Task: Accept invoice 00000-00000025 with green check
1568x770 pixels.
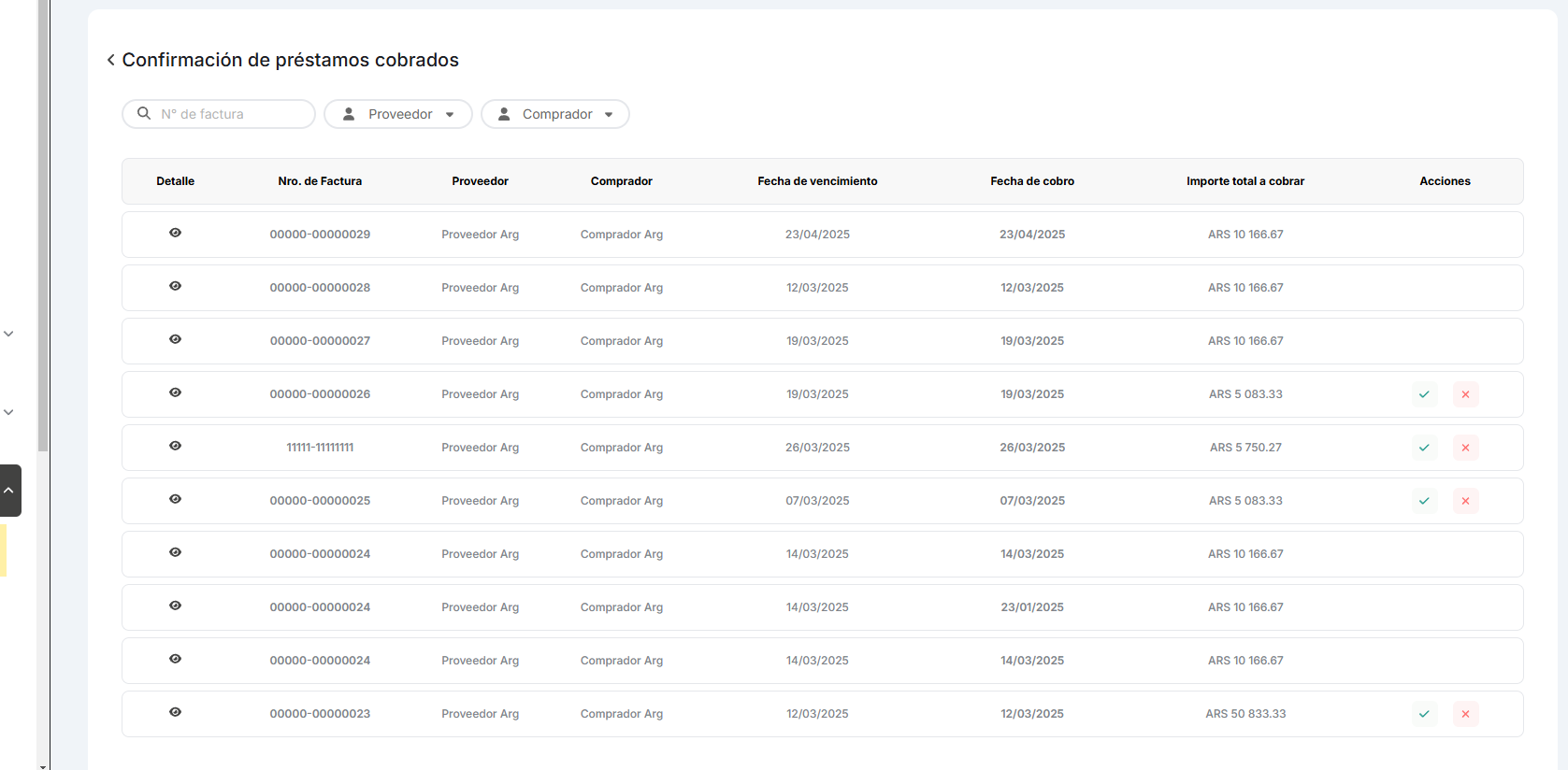Action: (x=1424, y=501)
